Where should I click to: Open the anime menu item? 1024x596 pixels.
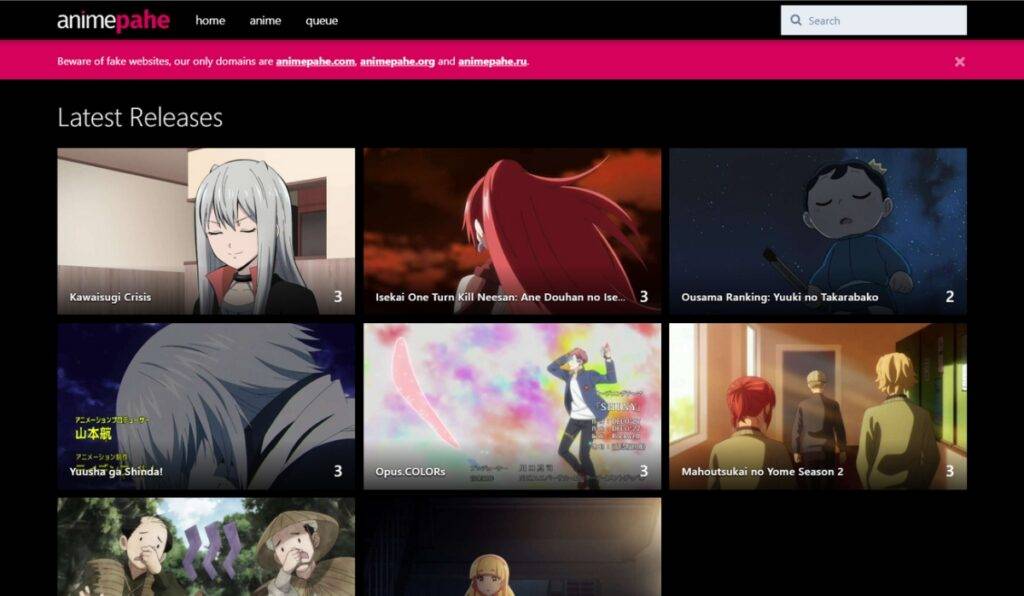click(x=265, y=21)
